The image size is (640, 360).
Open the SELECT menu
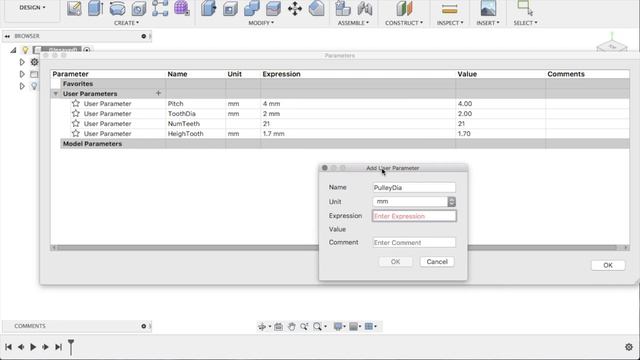pos(526,23)
